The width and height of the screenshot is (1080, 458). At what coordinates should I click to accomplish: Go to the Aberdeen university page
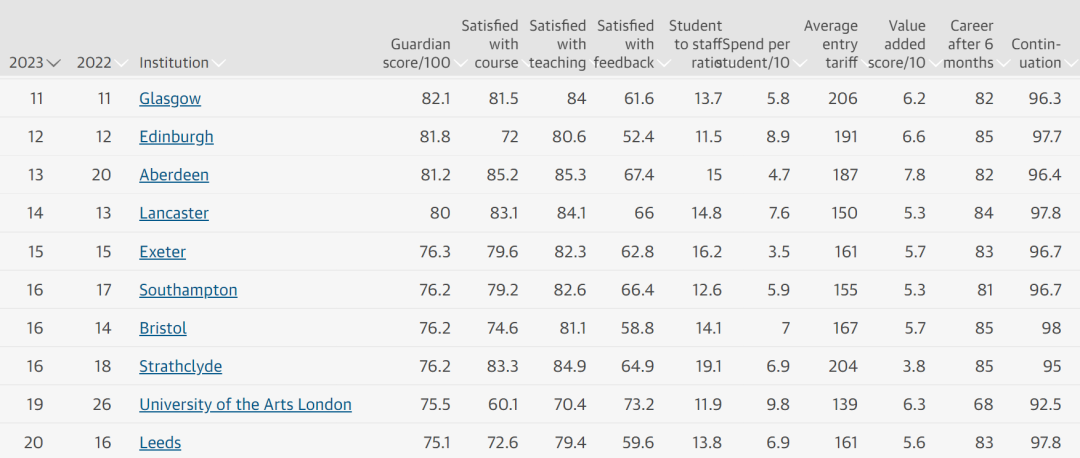coord(174,175)
